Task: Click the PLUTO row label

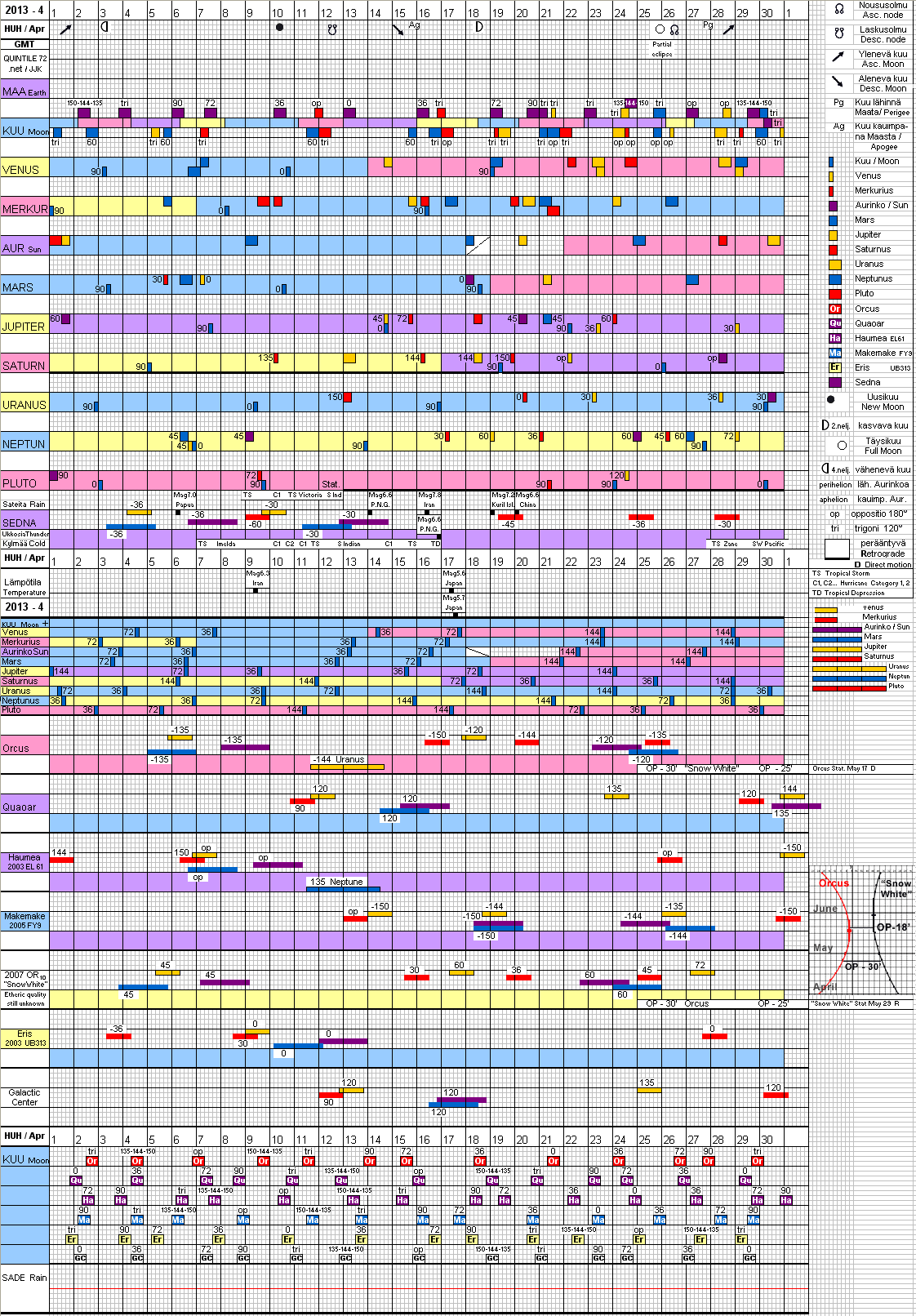Action: click(20, 483)
